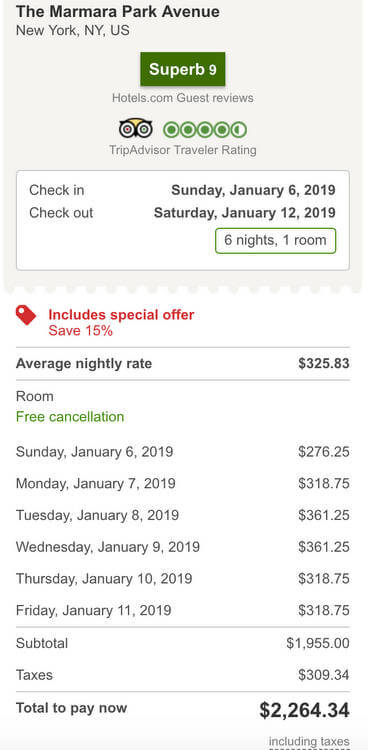Select the Check in date Sunday, January 6
368x750 pixels.
click(253, 190)
